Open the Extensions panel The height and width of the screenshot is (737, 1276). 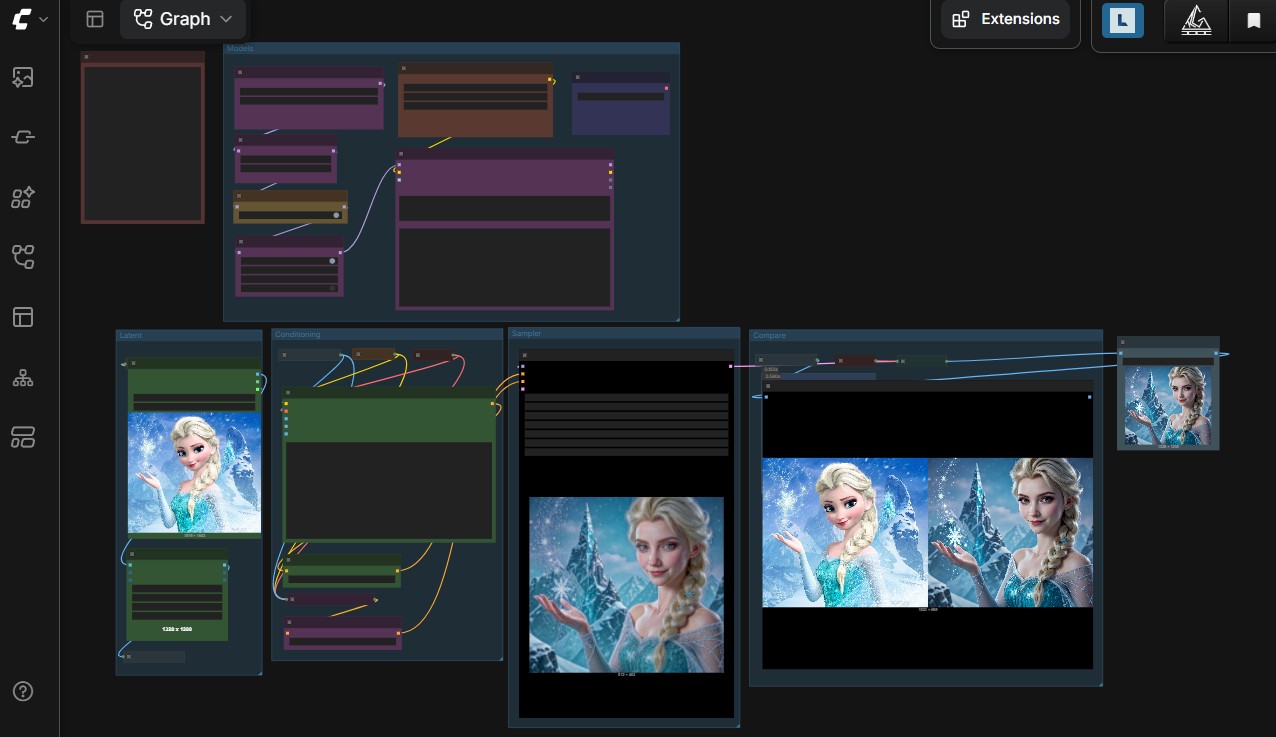(1005, 19)
